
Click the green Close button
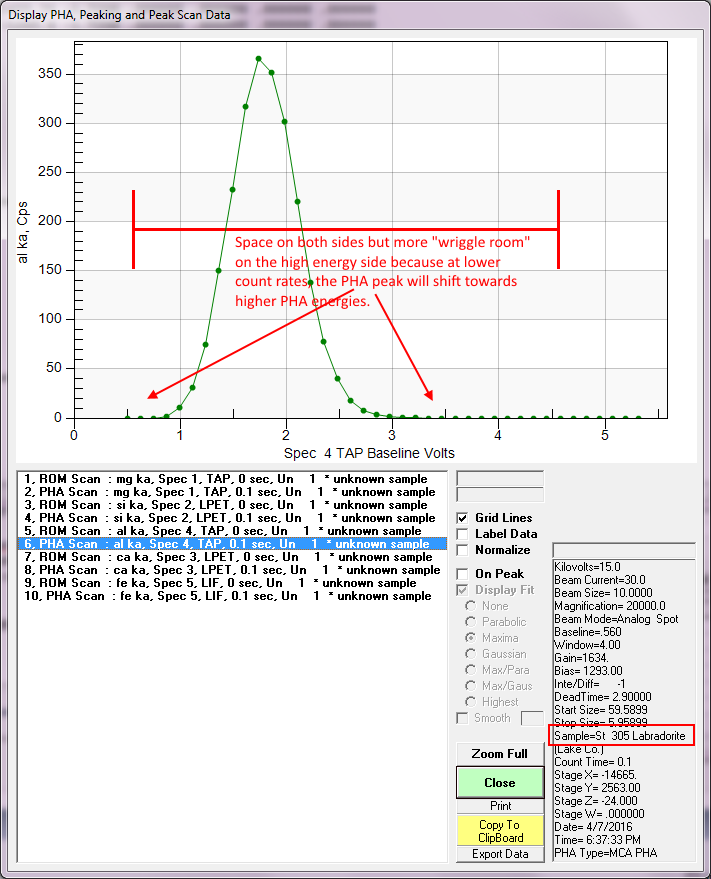point(500,782)
